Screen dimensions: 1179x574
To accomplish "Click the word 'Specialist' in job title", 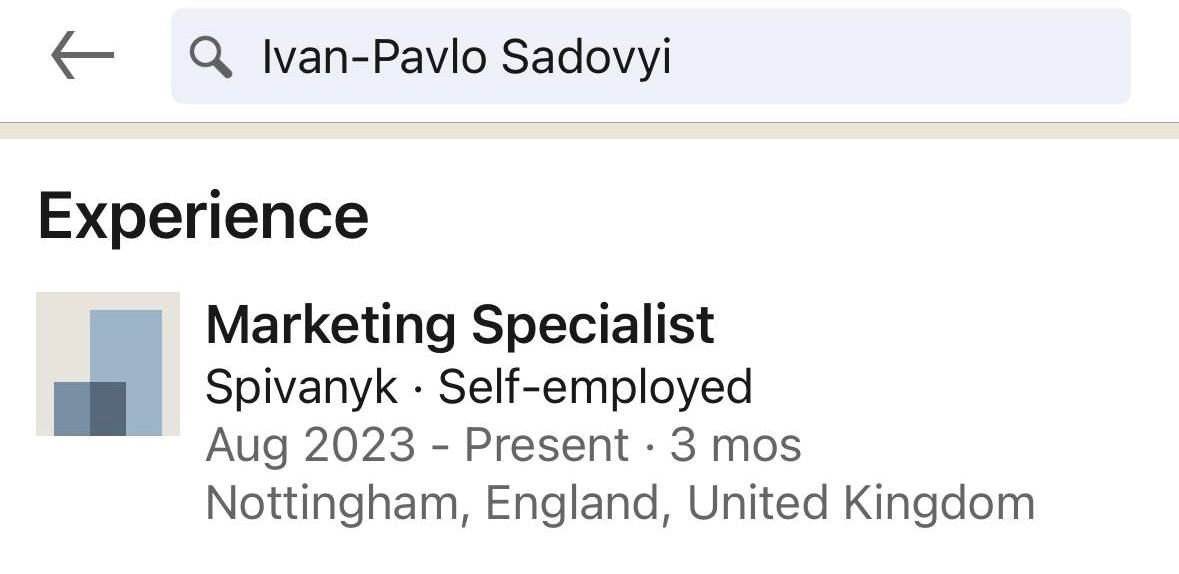I will coord(592,325).
